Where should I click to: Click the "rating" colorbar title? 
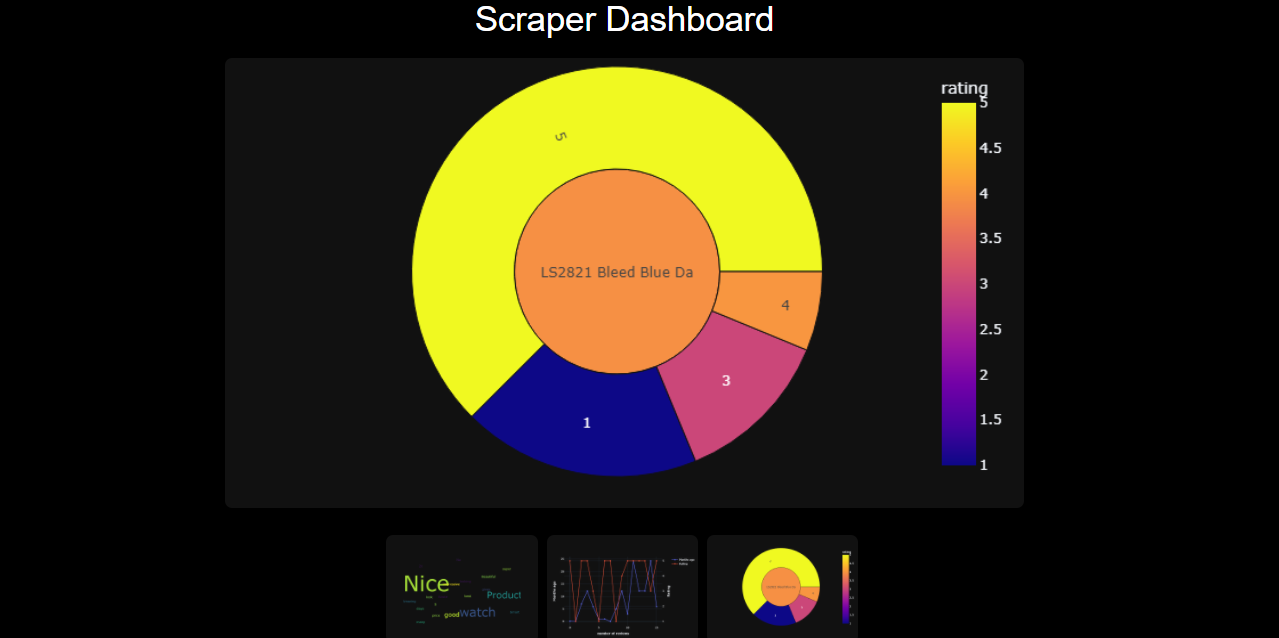[x=963, y=88]
